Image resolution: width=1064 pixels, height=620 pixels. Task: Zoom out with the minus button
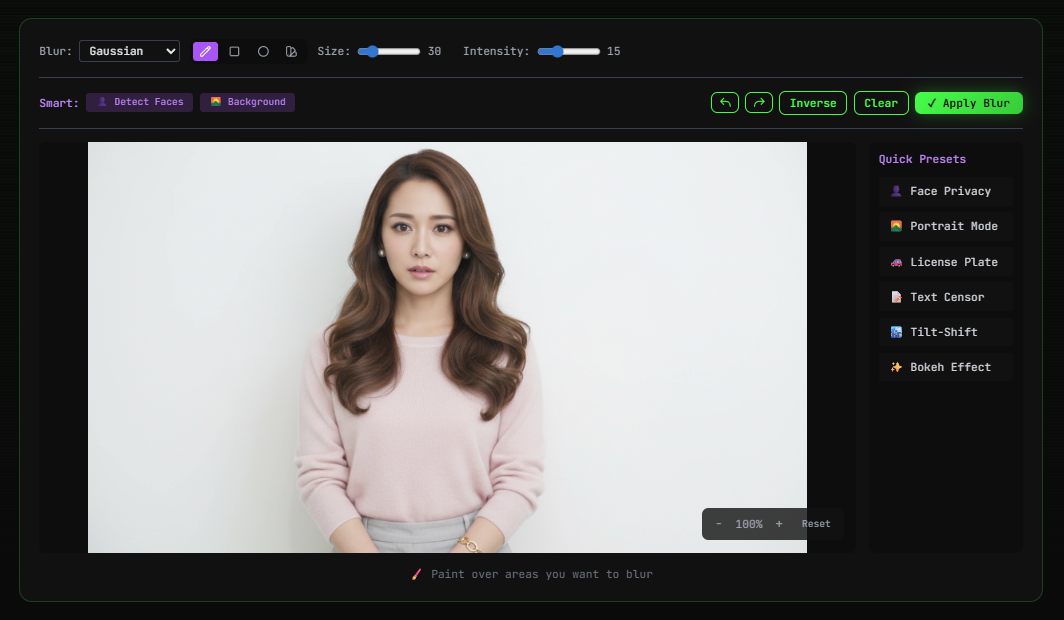click(718, 523)
